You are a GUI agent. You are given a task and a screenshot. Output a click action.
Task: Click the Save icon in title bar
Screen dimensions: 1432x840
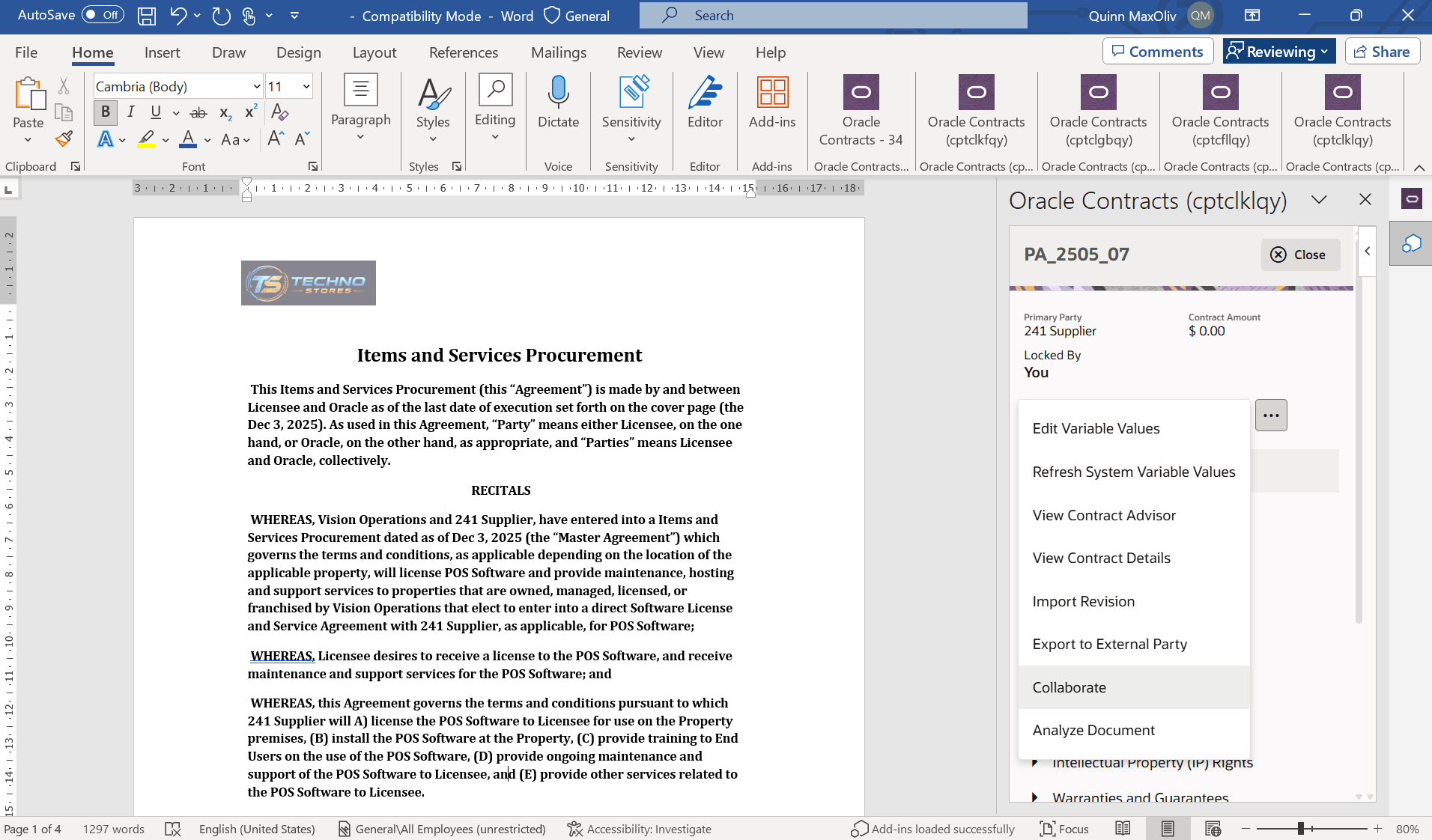[x=147, y=16]
